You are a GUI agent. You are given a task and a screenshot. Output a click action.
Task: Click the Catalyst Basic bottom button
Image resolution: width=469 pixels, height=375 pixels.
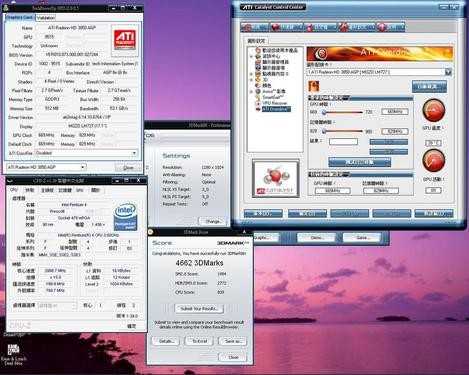click(x=263, y=213)
